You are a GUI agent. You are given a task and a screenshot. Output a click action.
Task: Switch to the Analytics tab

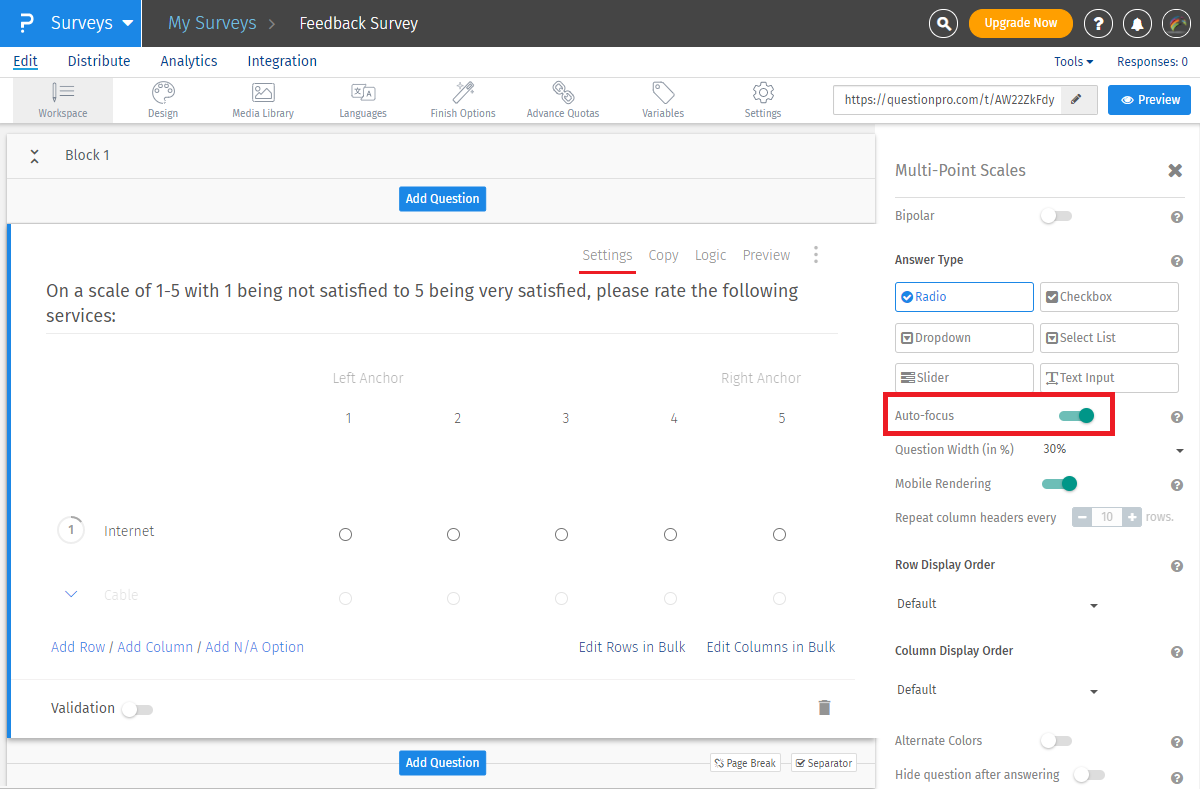(x=188, y=61)
